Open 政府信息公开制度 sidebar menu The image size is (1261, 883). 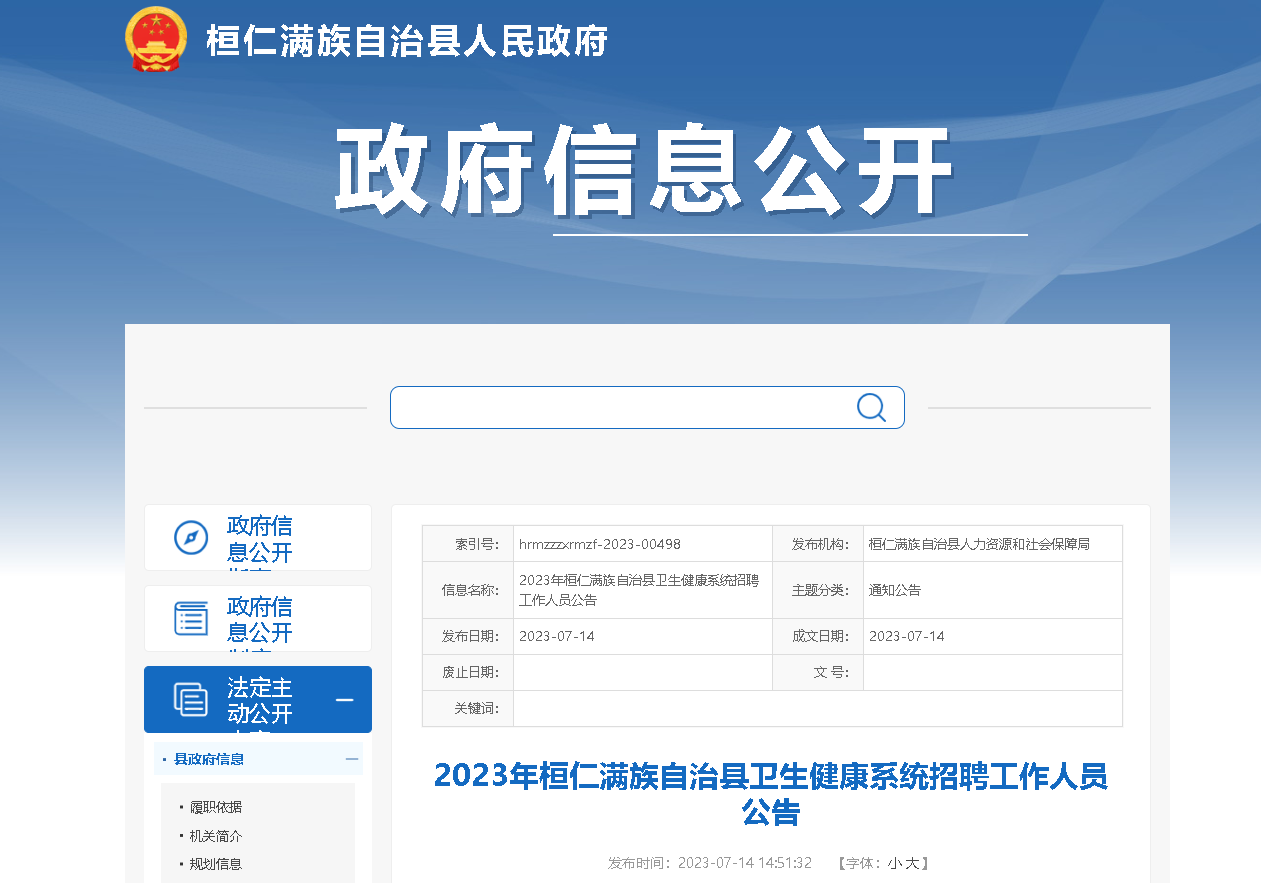258,618
